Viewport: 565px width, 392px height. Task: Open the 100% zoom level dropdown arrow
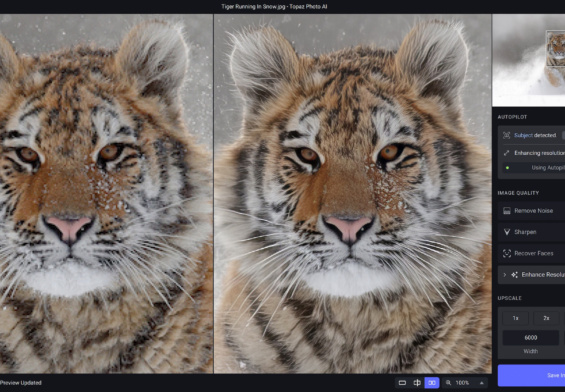click(481, 383)
